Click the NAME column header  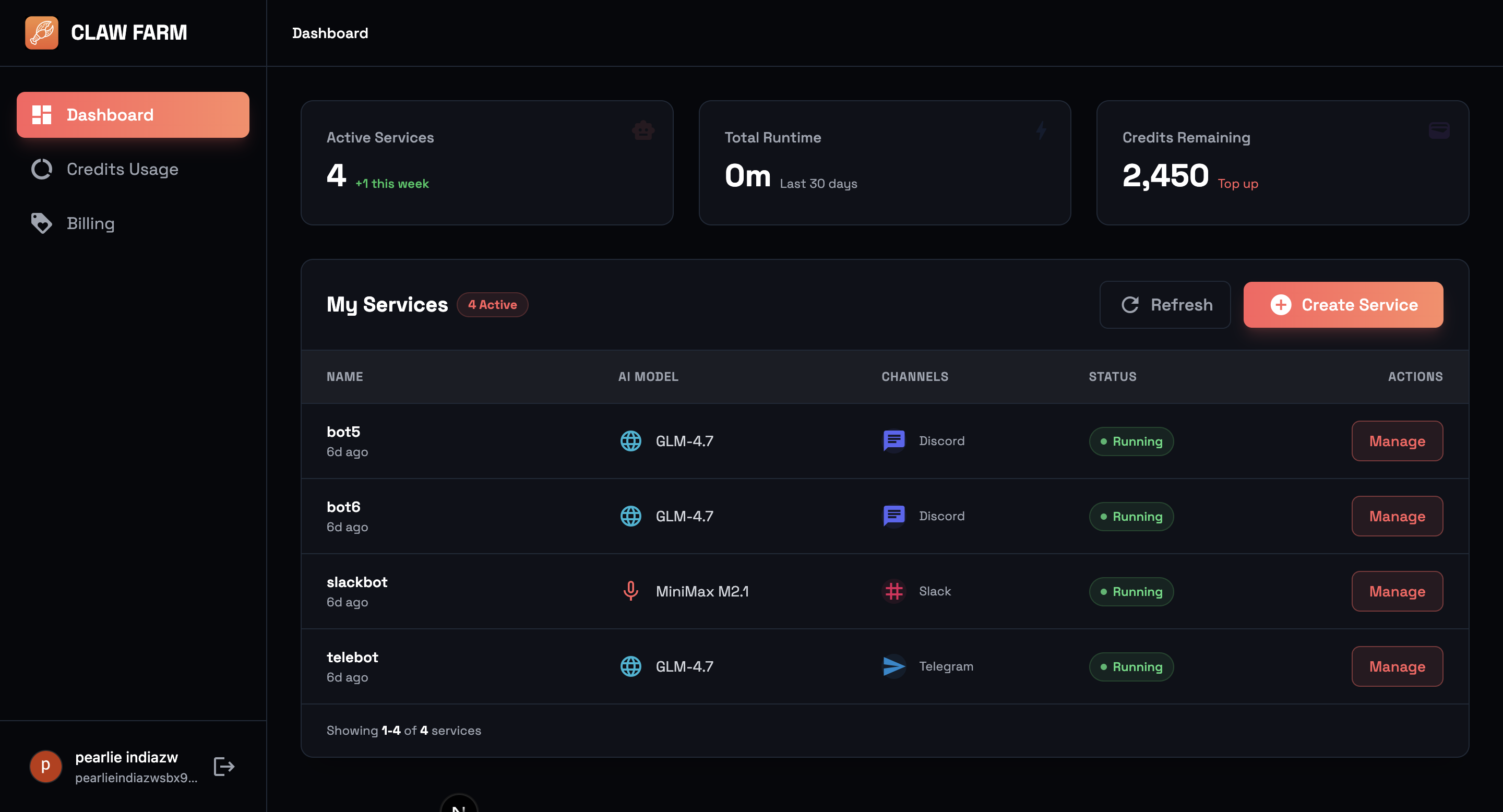(345, 377)
